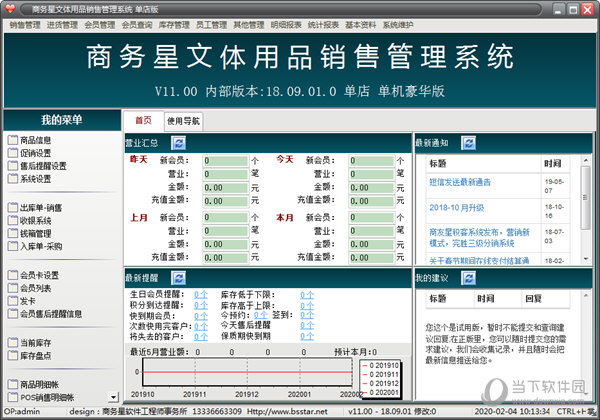Click yesterday's 新会员 value field
Screen dimensions: 600x420
(x=226, y=161)
